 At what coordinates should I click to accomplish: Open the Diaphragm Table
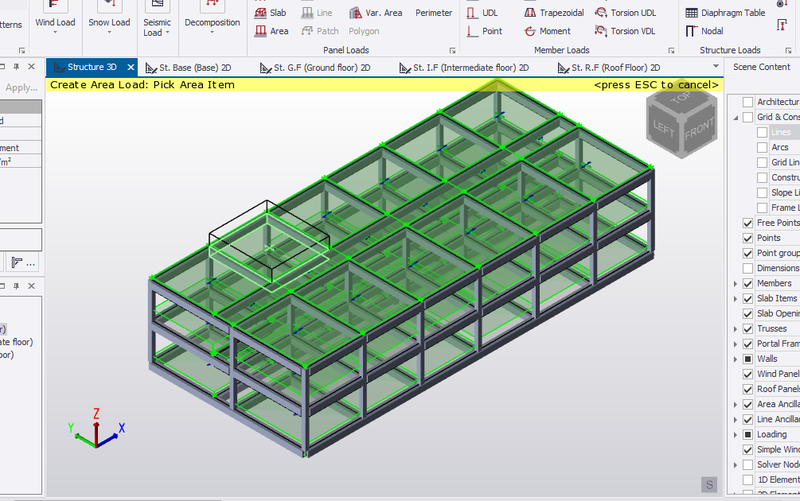tap(726, 13)
